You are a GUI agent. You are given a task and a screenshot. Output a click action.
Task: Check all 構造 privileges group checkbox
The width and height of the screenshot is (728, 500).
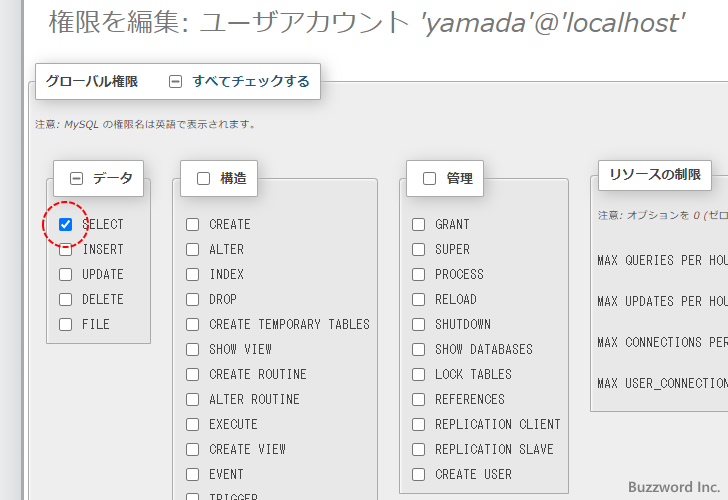(x=204, y=179)
